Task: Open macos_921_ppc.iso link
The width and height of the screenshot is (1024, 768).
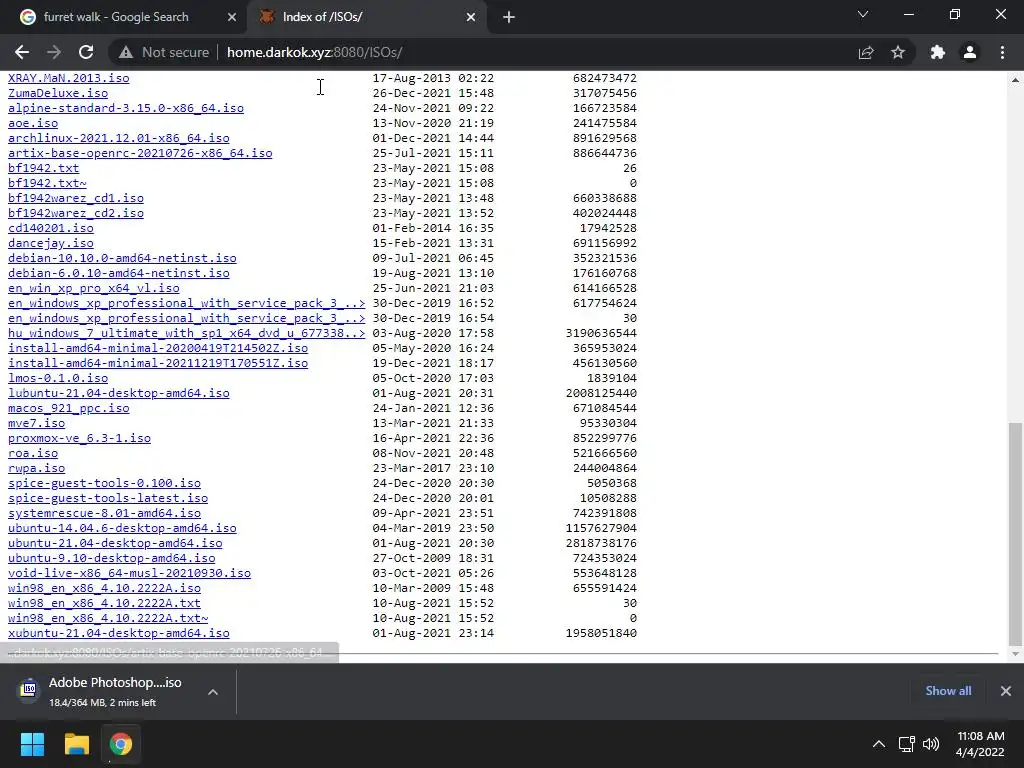Action: click(x=69, y=408)
